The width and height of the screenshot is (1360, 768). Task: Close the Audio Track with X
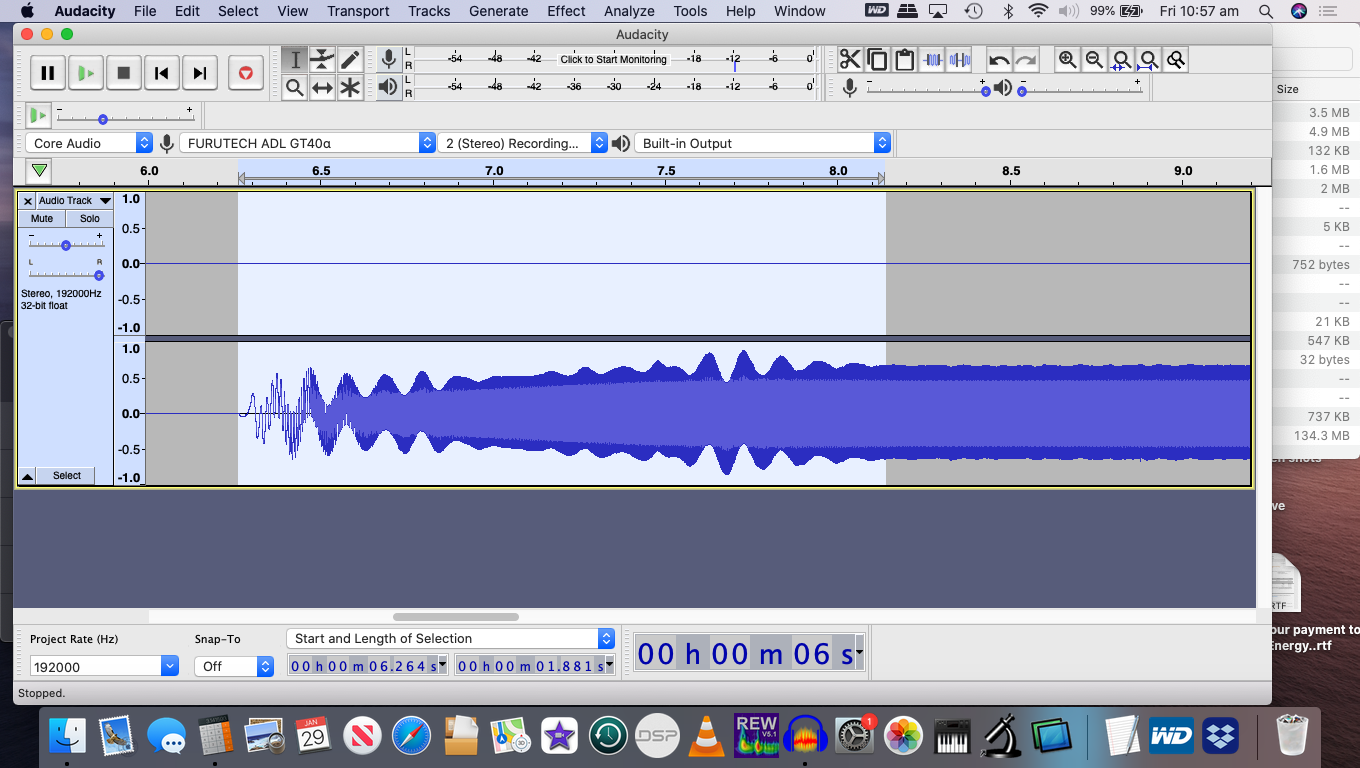click(x=28, y=201)
